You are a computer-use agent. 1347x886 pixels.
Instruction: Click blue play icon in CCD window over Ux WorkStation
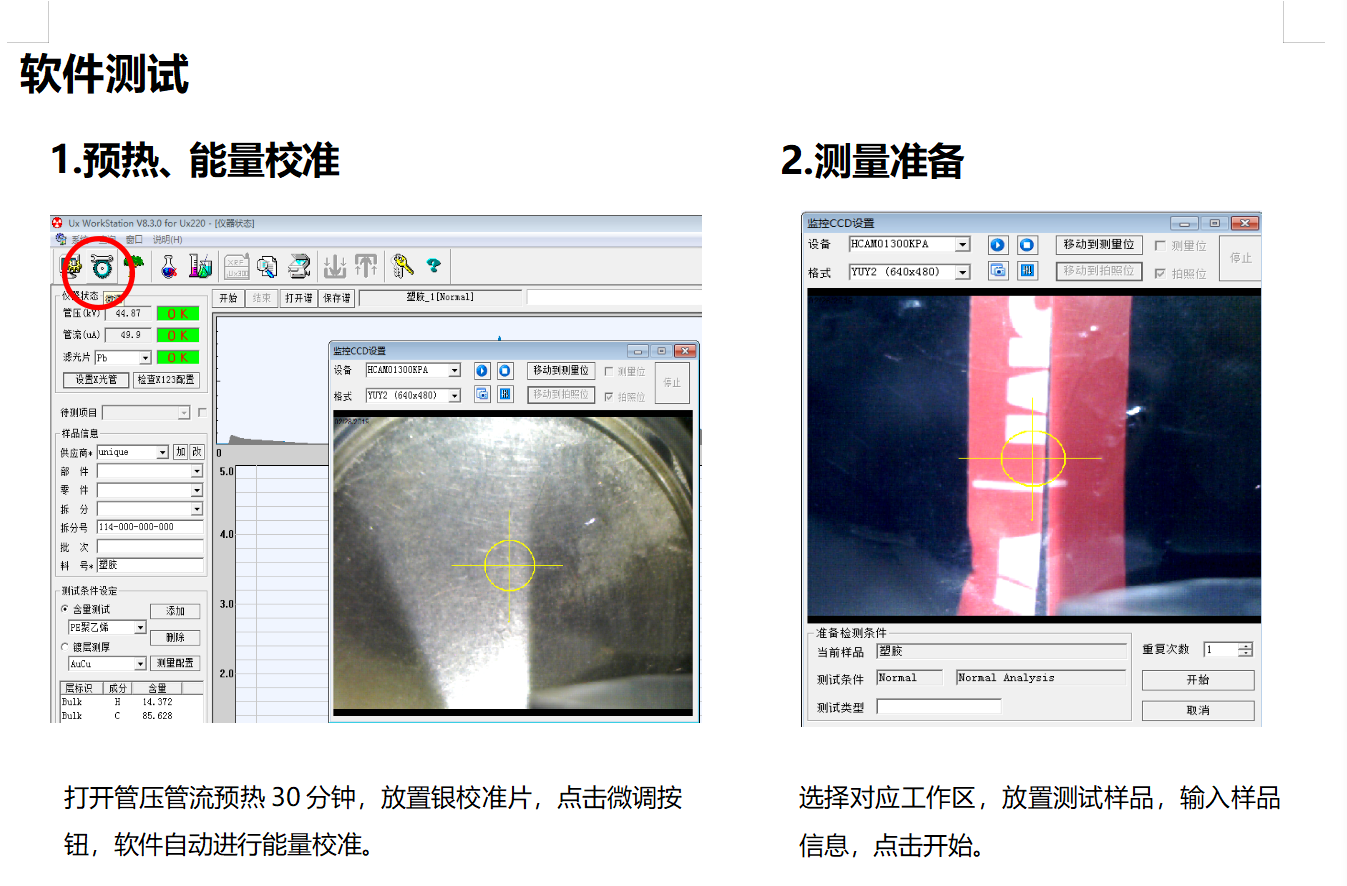pyautogui.click(x=481, y=370)
